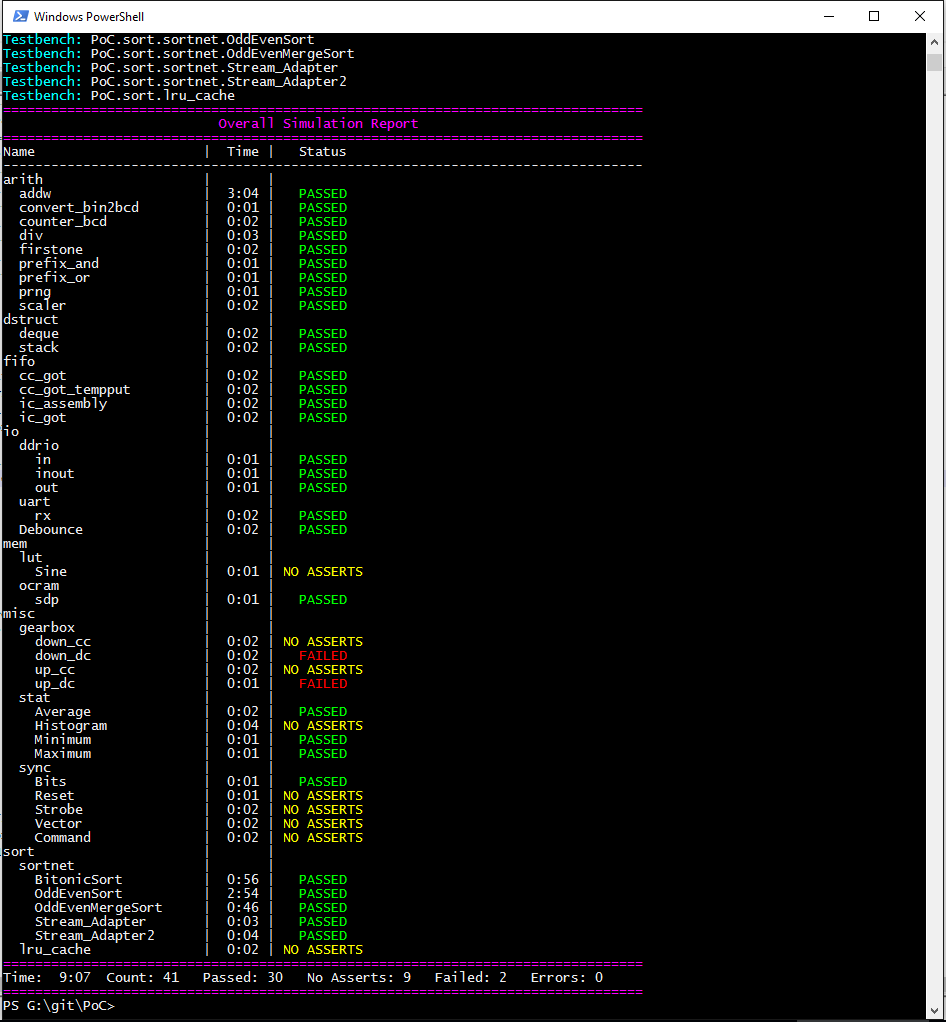This screenshot has height=1022, width=946.
Task: Click the 'uart' subgroup name
Action: pos(35,502)
